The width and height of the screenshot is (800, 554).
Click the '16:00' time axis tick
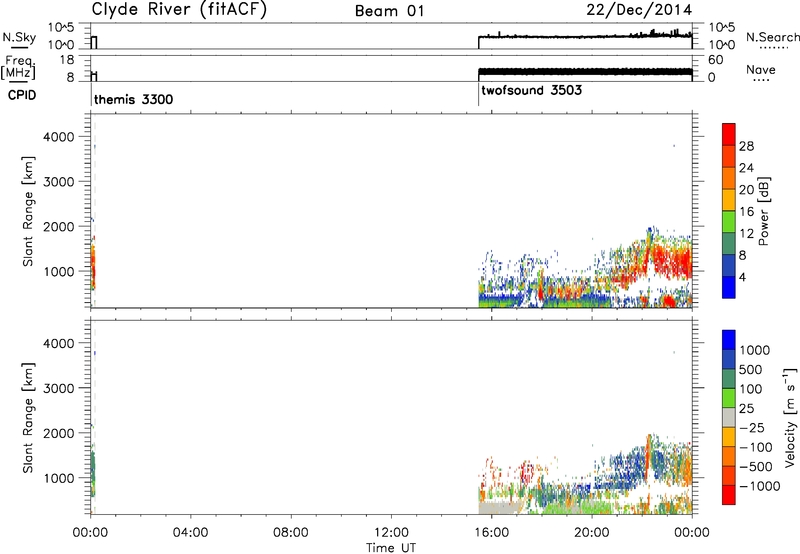491,533
